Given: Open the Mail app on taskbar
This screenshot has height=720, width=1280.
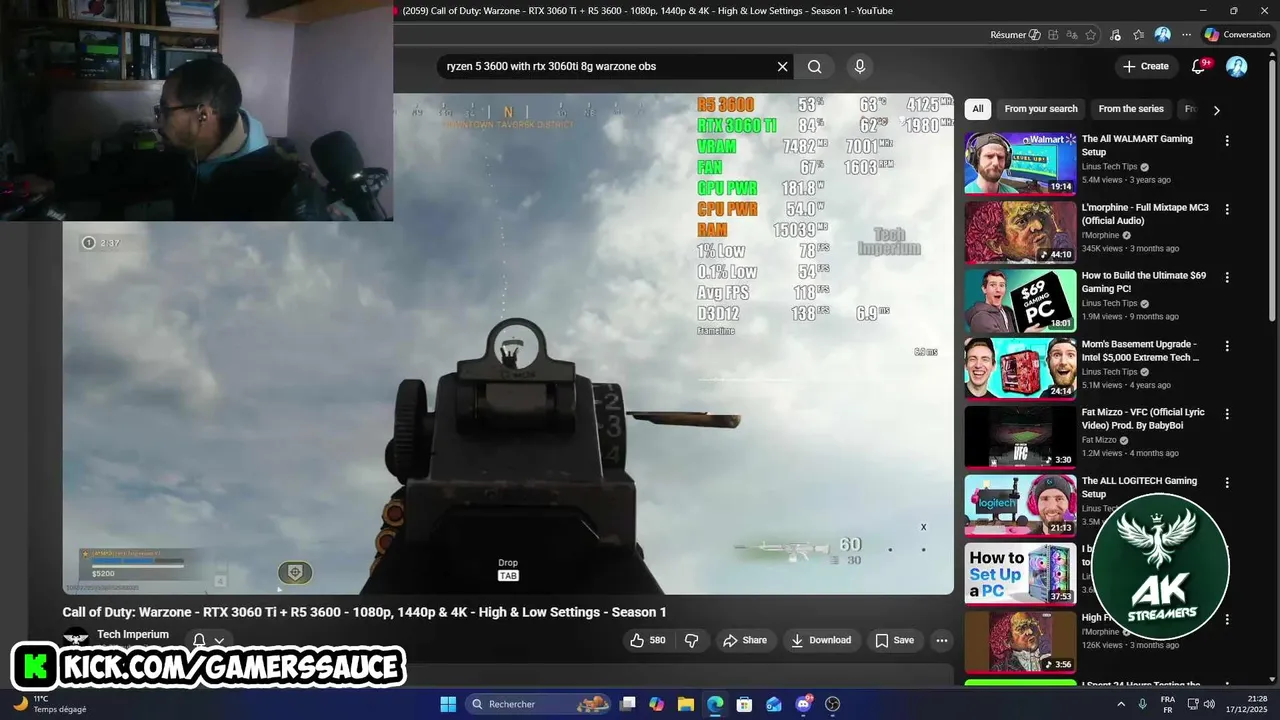Looking at the screenshot, I should (774, 704).
